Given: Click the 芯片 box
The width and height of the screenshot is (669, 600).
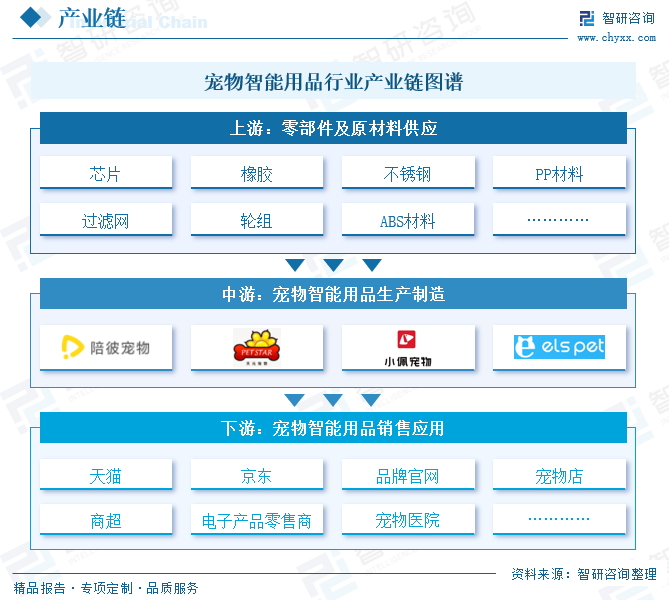Looking at the screenshot, I should (x=106, y=174).
